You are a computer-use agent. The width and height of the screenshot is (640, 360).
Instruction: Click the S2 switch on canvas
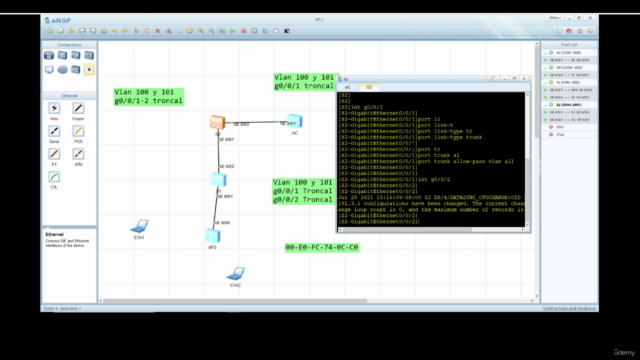click(x=218, y=122)
